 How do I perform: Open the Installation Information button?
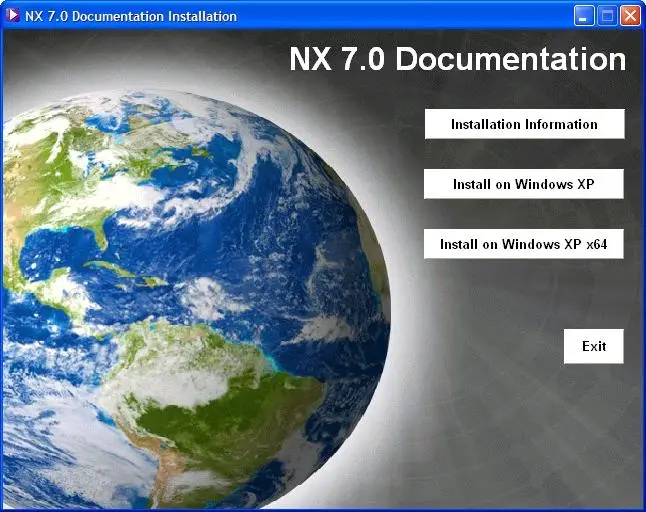(x=524, y=124)
